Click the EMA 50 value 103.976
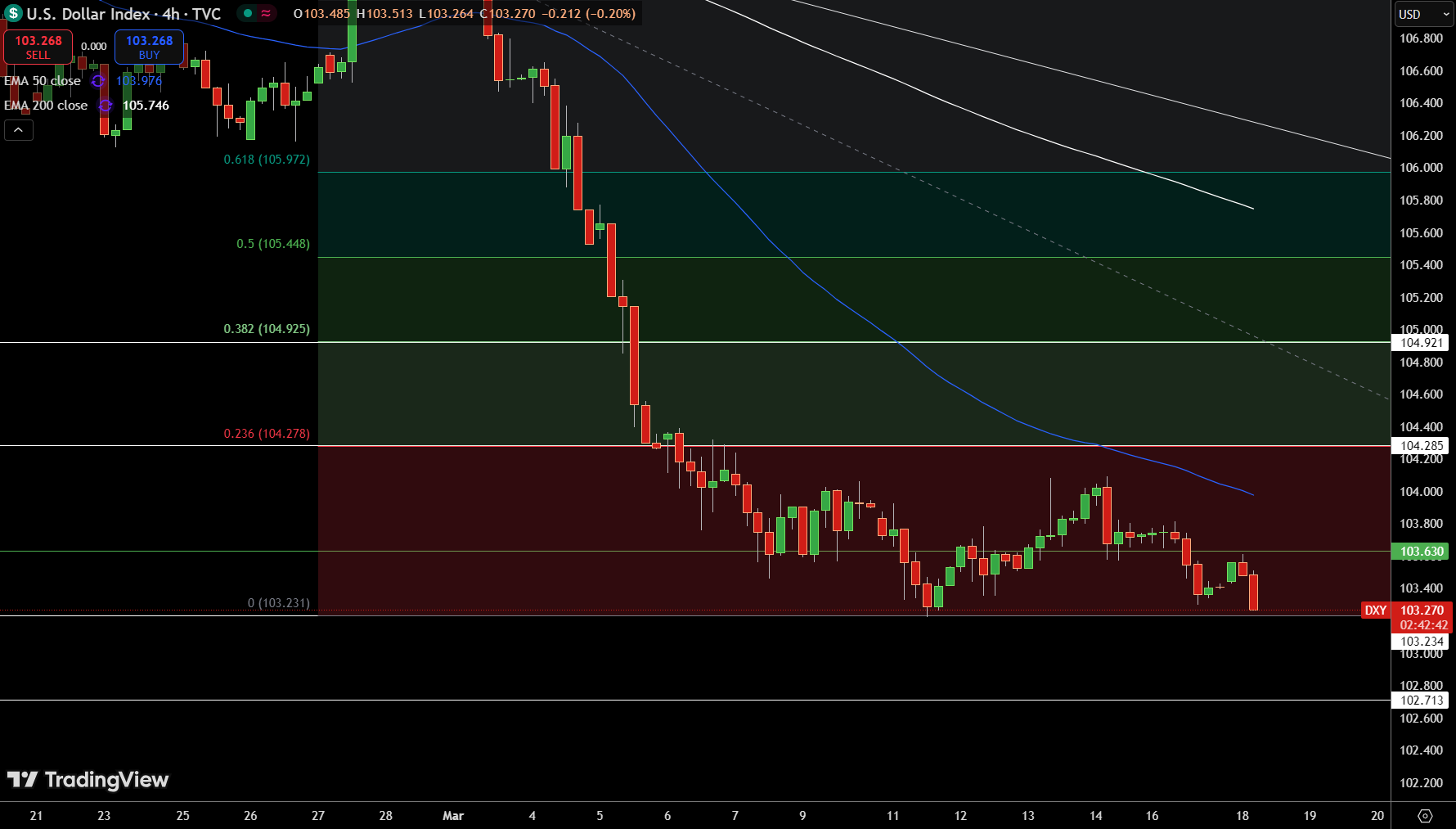This screenshot has width=1456, height=829. tap(139, 81)
